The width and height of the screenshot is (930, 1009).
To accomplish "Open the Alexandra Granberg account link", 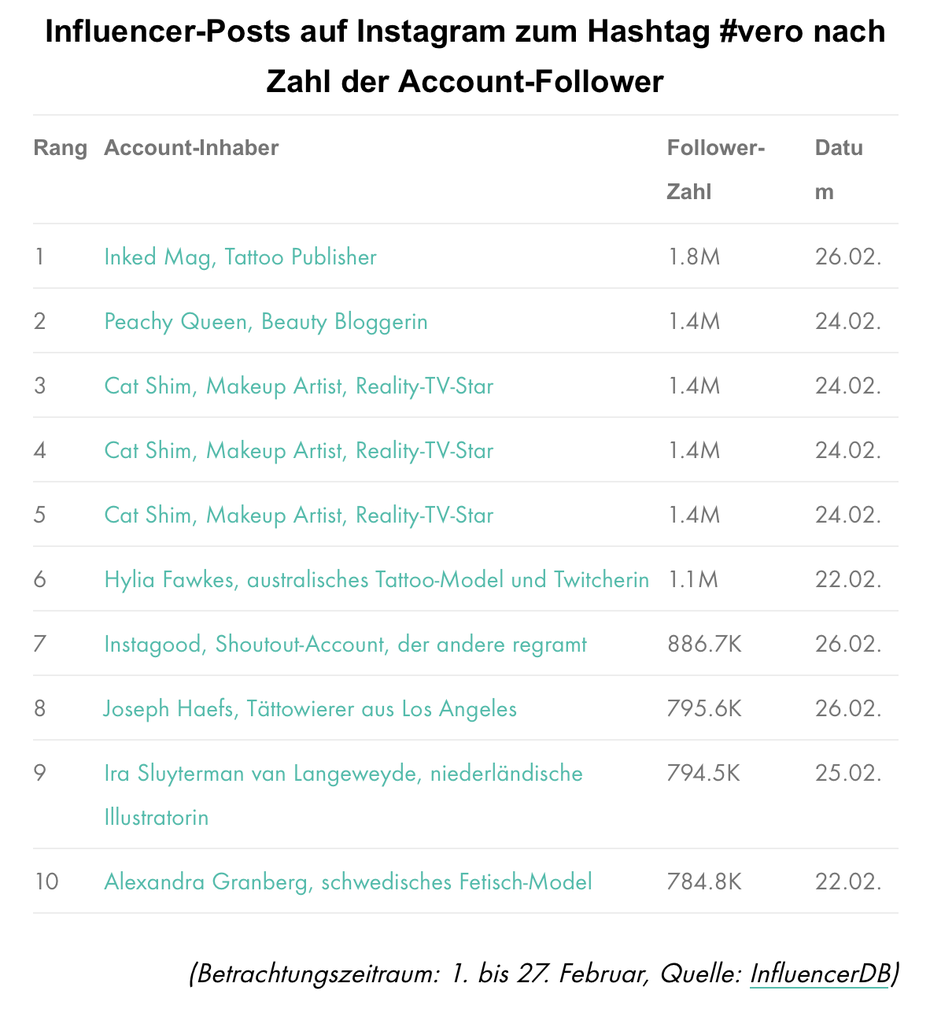I will [348, 882].
